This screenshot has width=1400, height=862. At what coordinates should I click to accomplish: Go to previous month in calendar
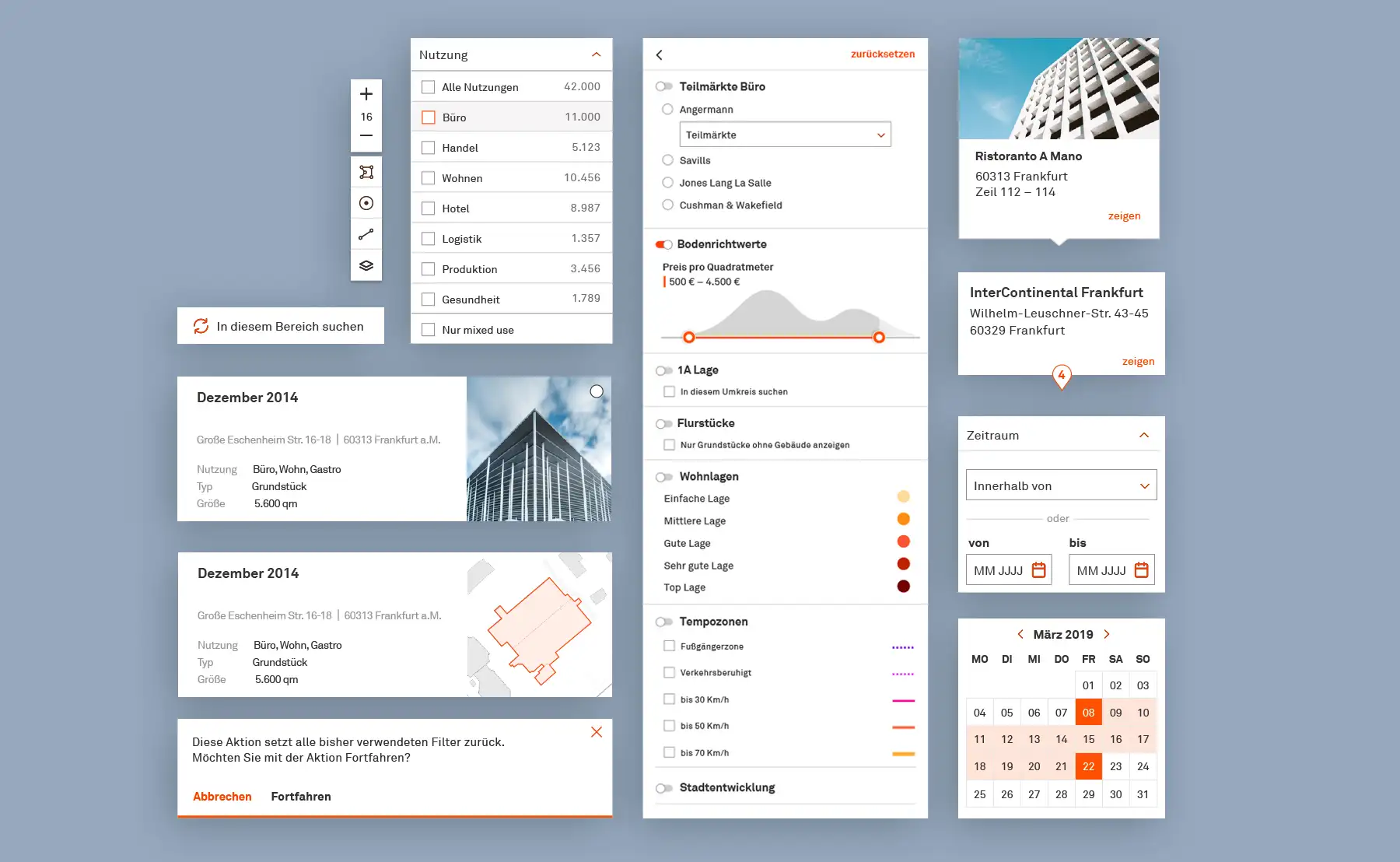tap(1020, 634)
